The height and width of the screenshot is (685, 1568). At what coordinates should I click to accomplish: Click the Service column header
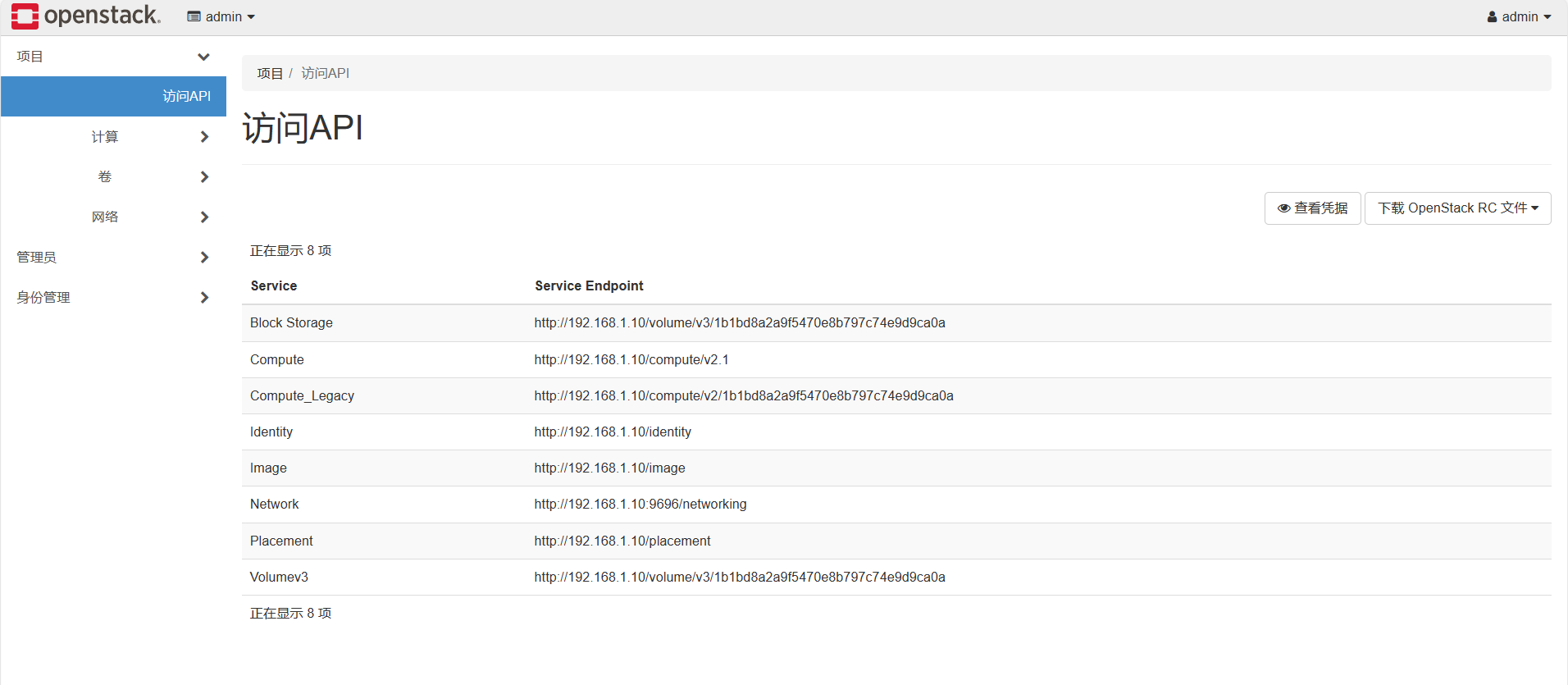[274, 285]
